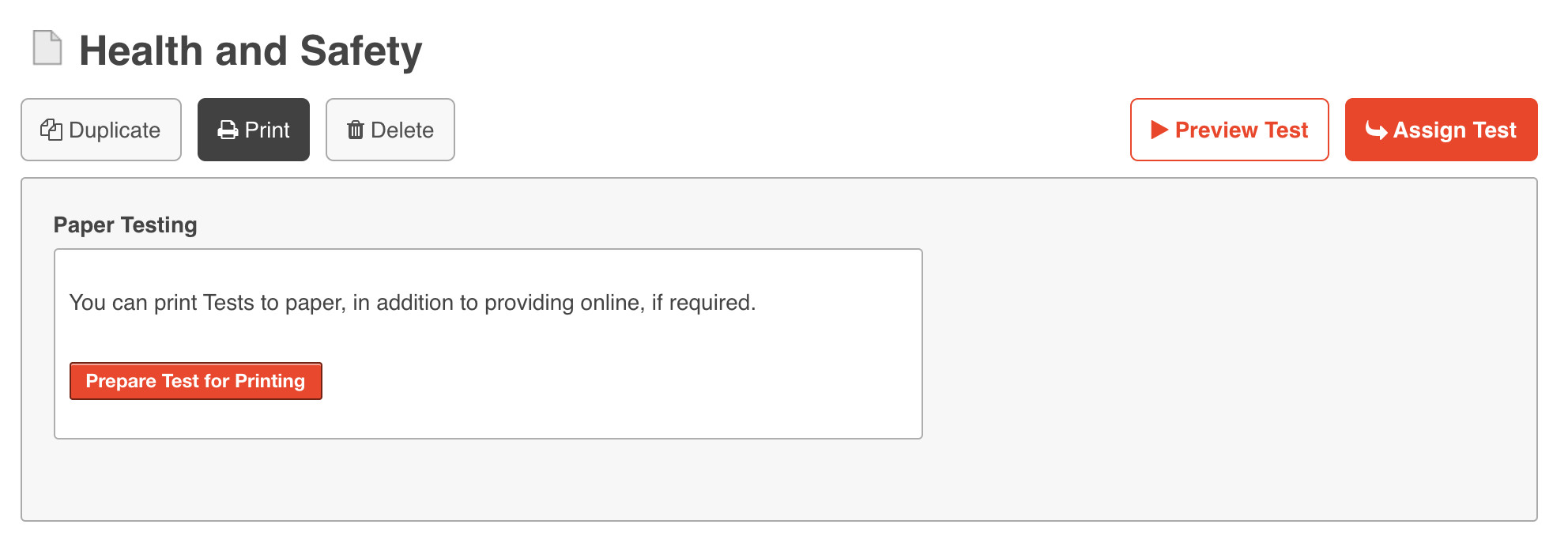The width and height of the screenshot is (1568, 547).
Task: Click the Health and Safety page title
Action: 251,51
